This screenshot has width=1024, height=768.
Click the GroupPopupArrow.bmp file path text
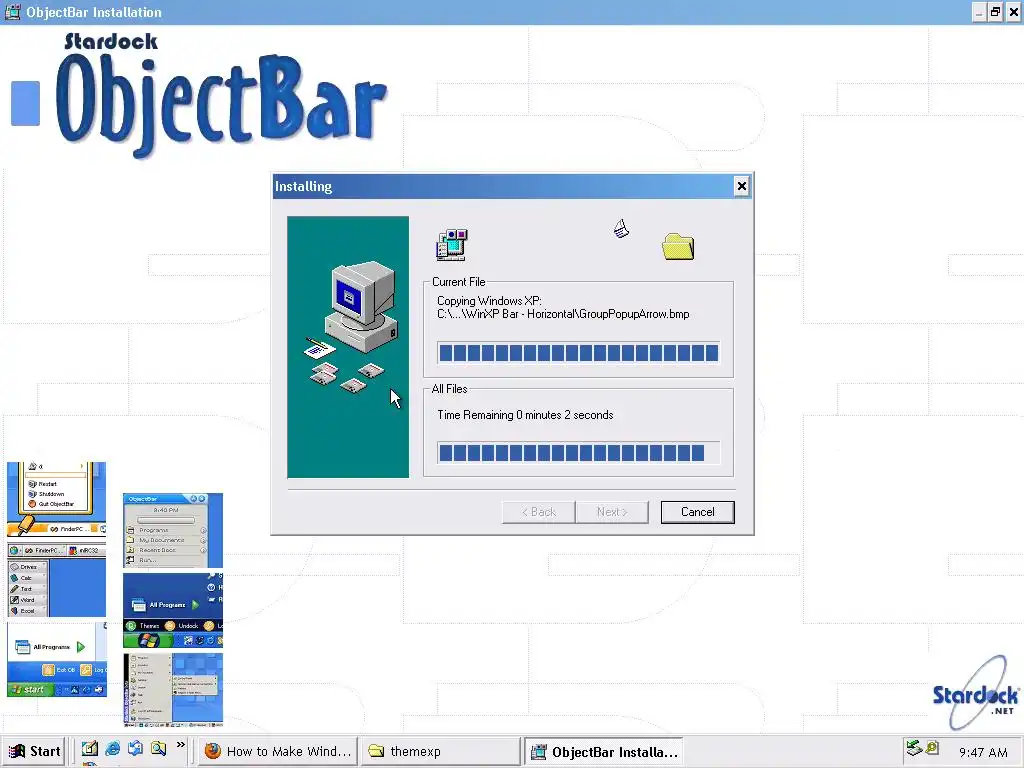[563, 314]
